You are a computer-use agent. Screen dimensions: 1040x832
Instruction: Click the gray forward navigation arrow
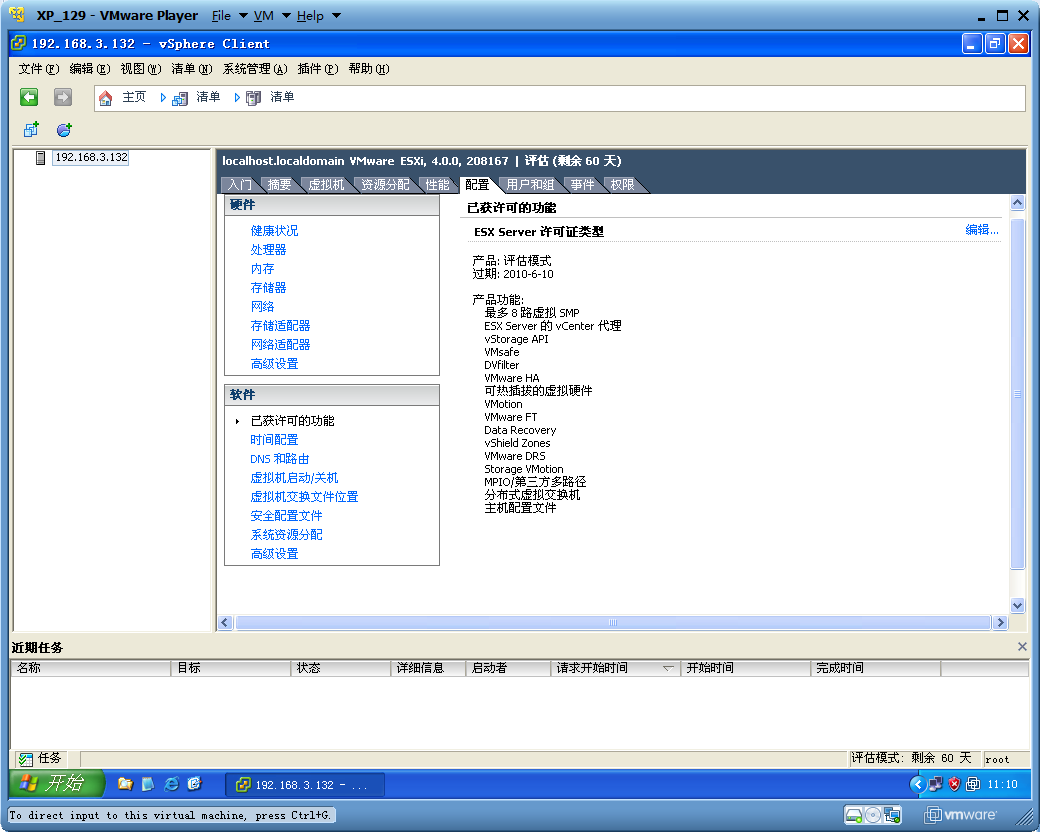point(63,98)
